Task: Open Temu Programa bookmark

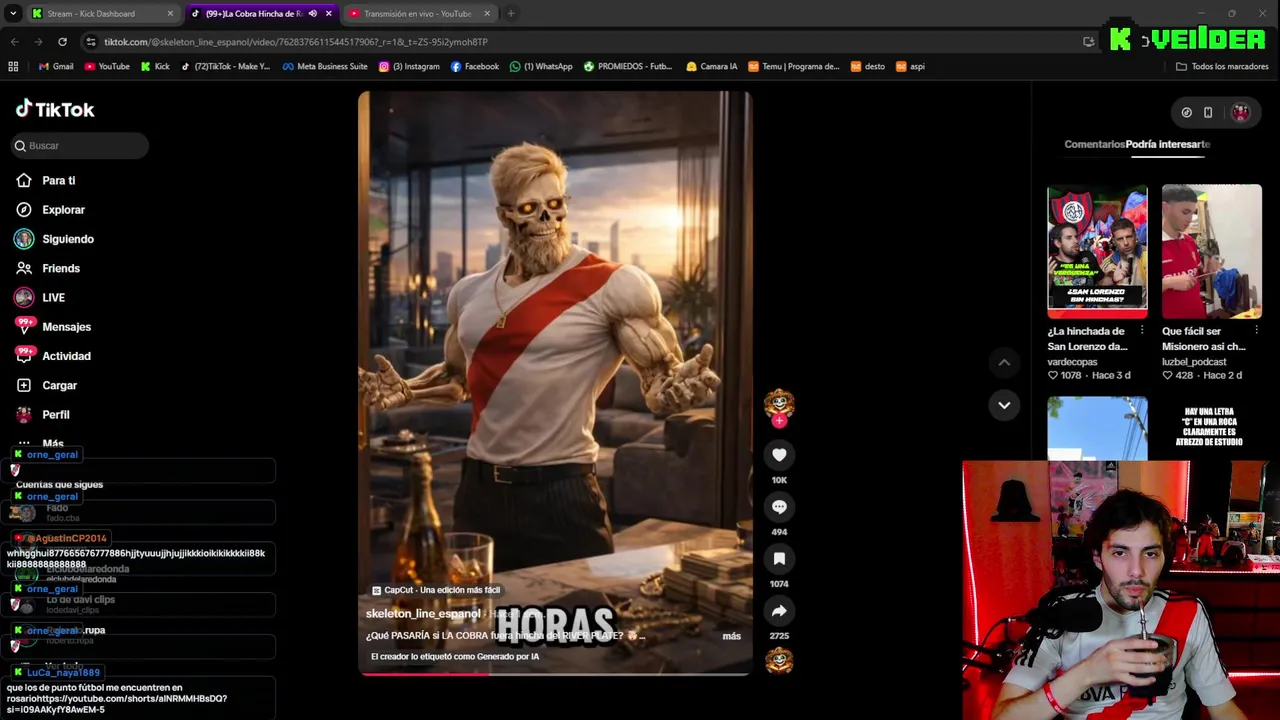Action: click(794, 67)
